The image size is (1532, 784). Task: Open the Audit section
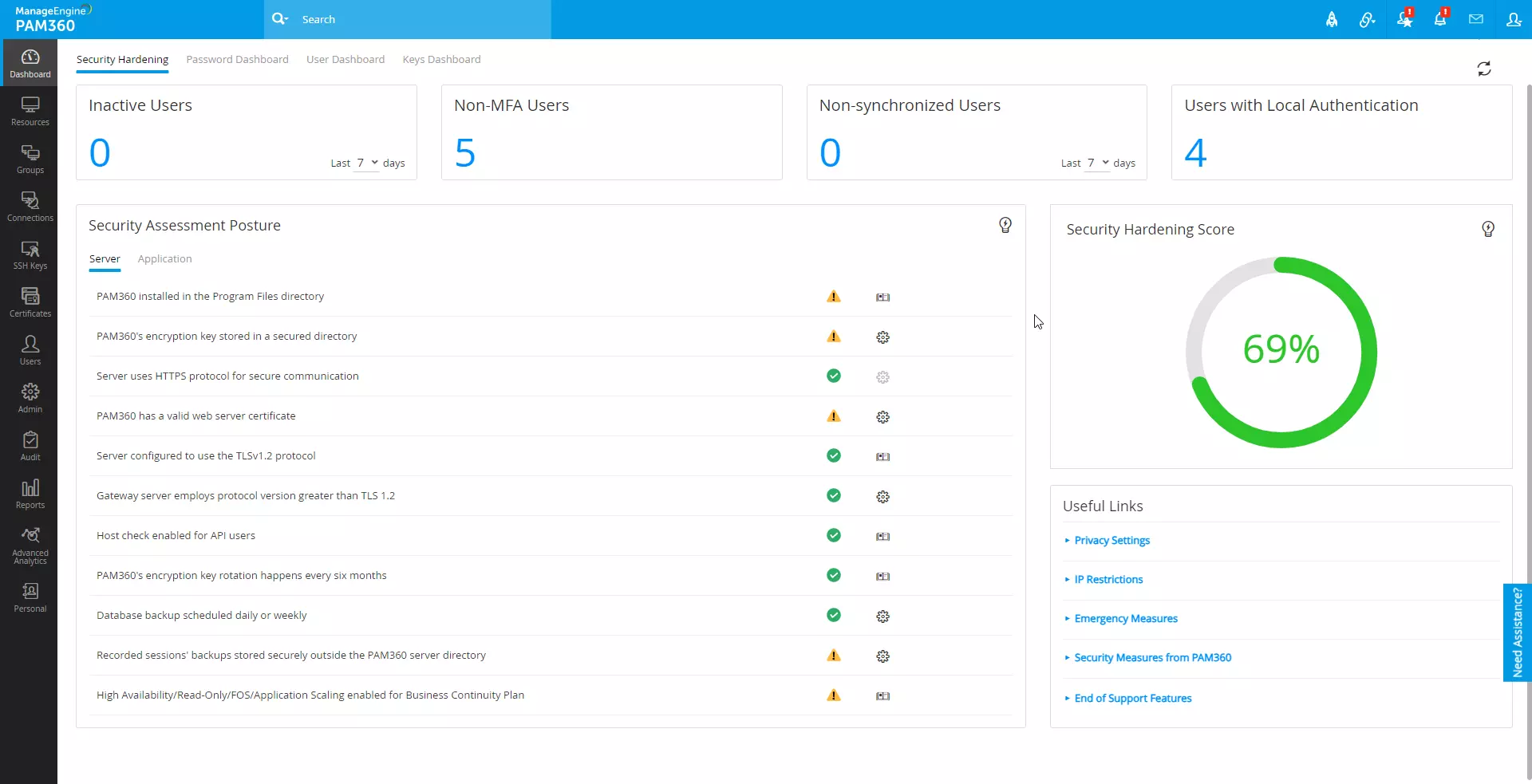30,443
